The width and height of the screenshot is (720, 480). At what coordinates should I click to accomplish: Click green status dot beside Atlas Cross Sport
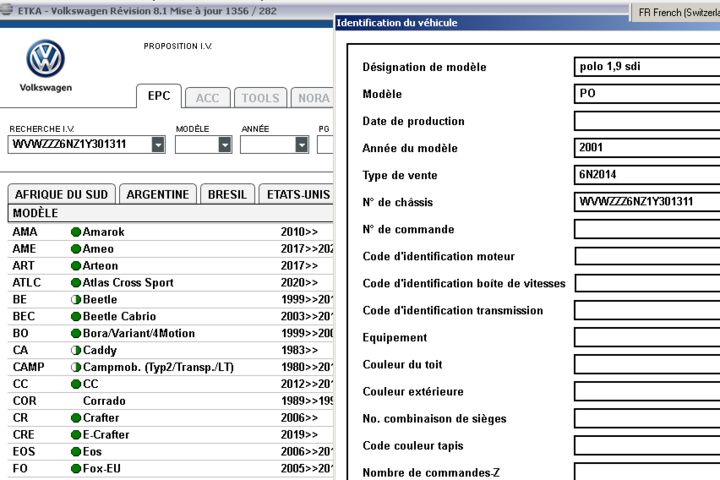point(76,282)
